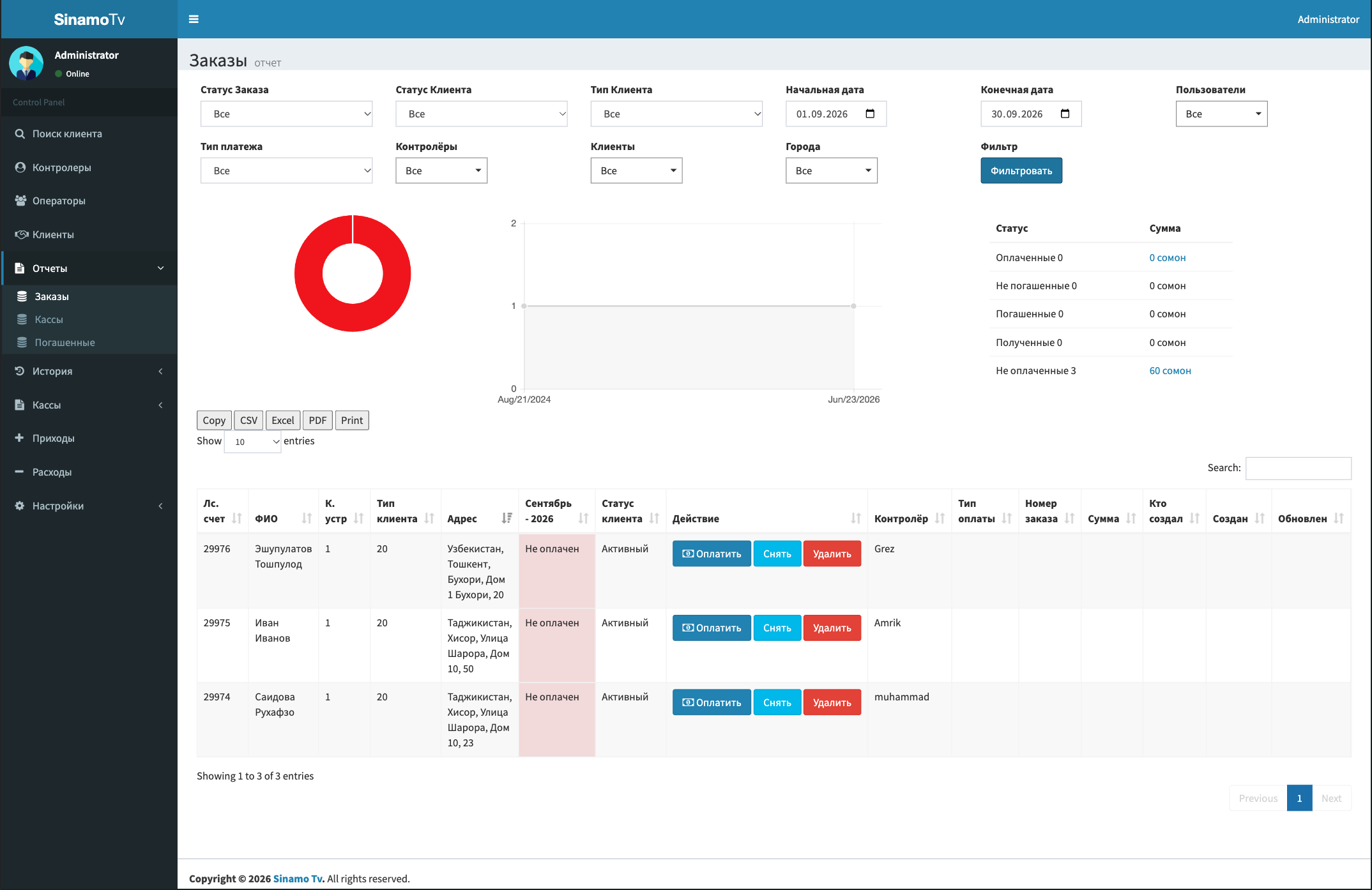The height and width of the screenshot is (890, 1372).
Task: Open the Города dropdown
Action: point(831,170)
